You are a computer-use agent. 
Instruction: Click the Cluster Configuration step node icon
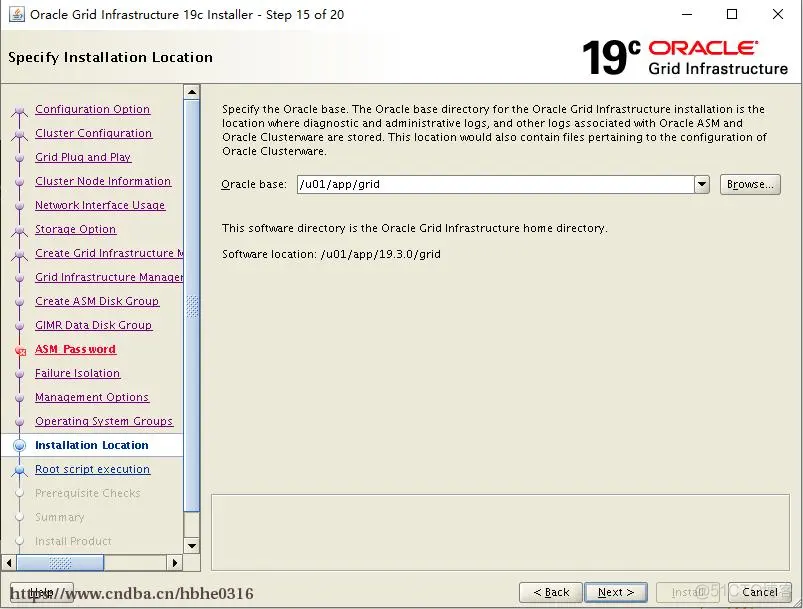pyautogui.click(x=19, y=134)
